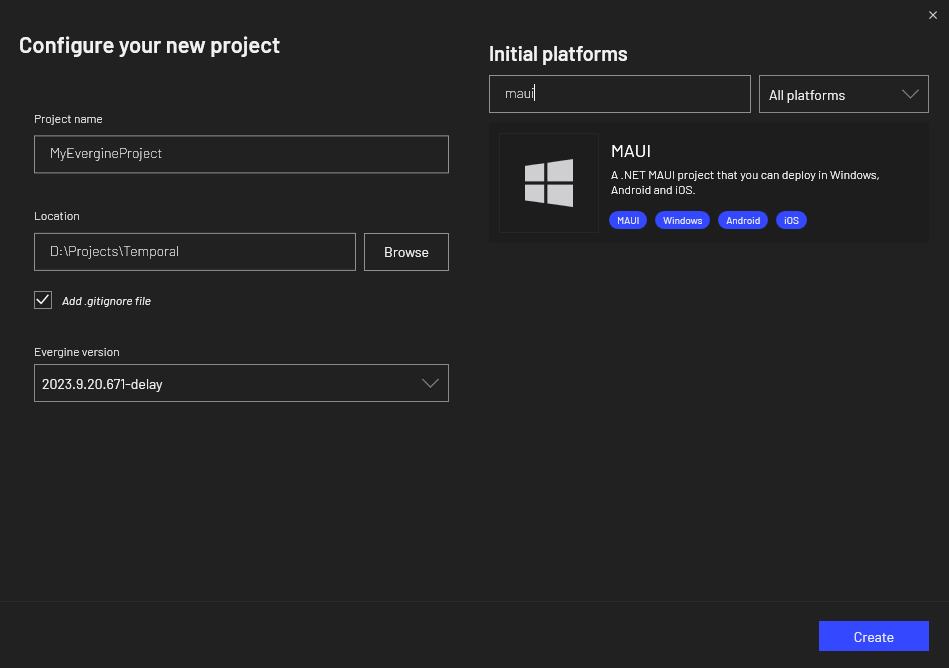Close the project configuration dialog
Image resolution: width=949 pixels, height=668 pixels.
[x=933, y=15]
